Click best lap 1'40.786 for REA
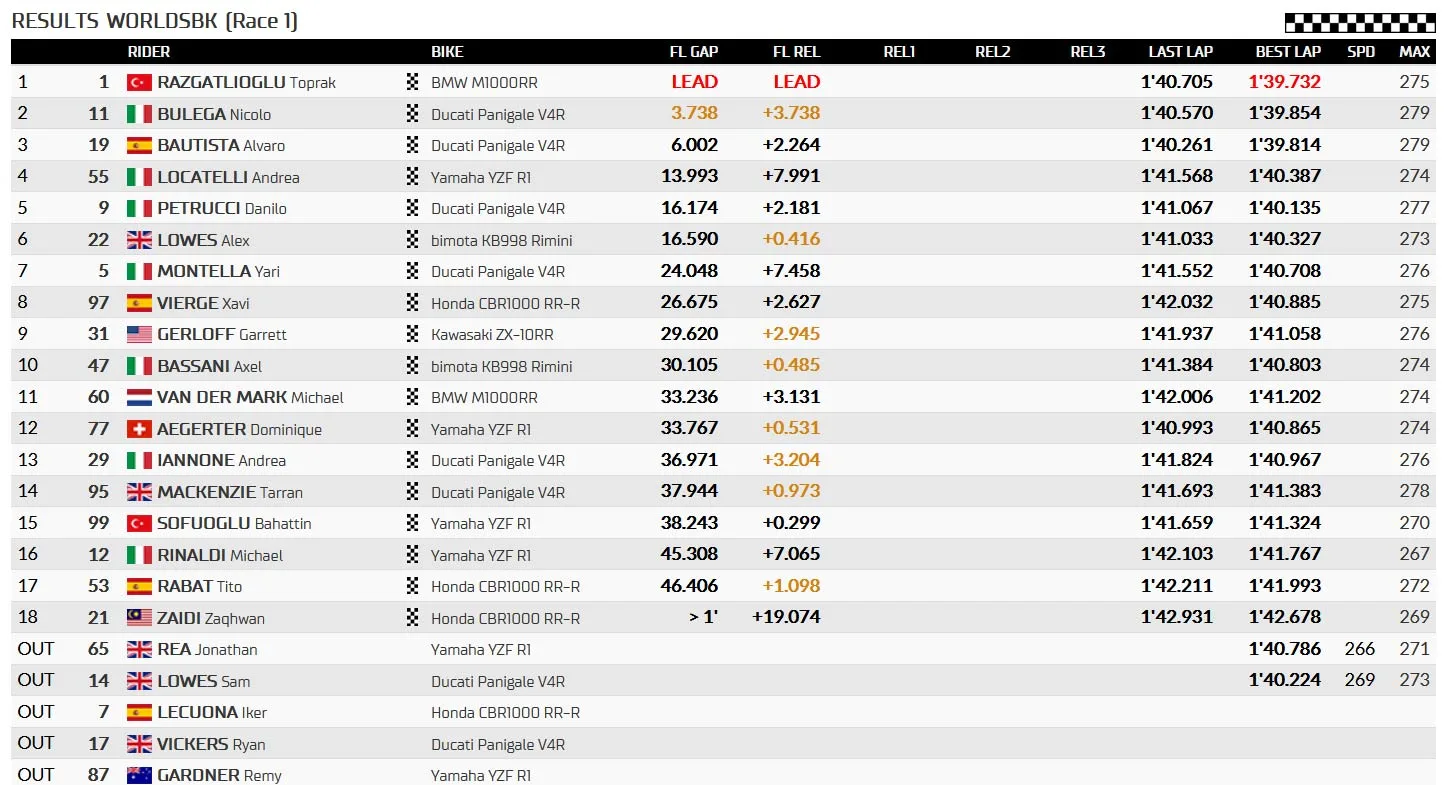The image size is (1449, 785). click(1285, 649)
